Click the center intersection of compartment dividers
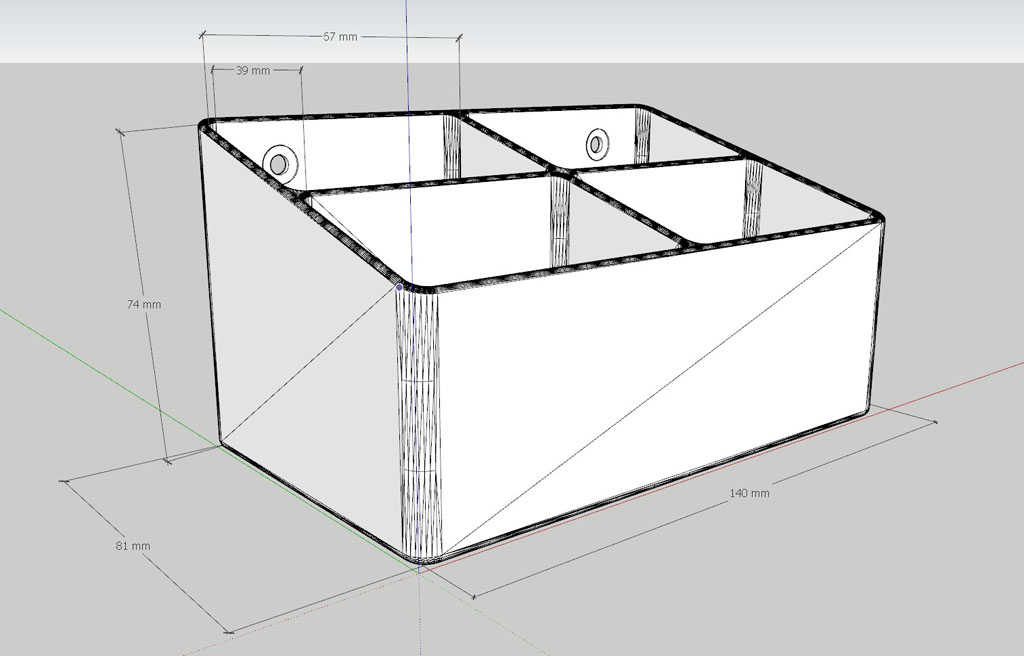Screen dimensions: 1024x656 [x=561, y=170]
